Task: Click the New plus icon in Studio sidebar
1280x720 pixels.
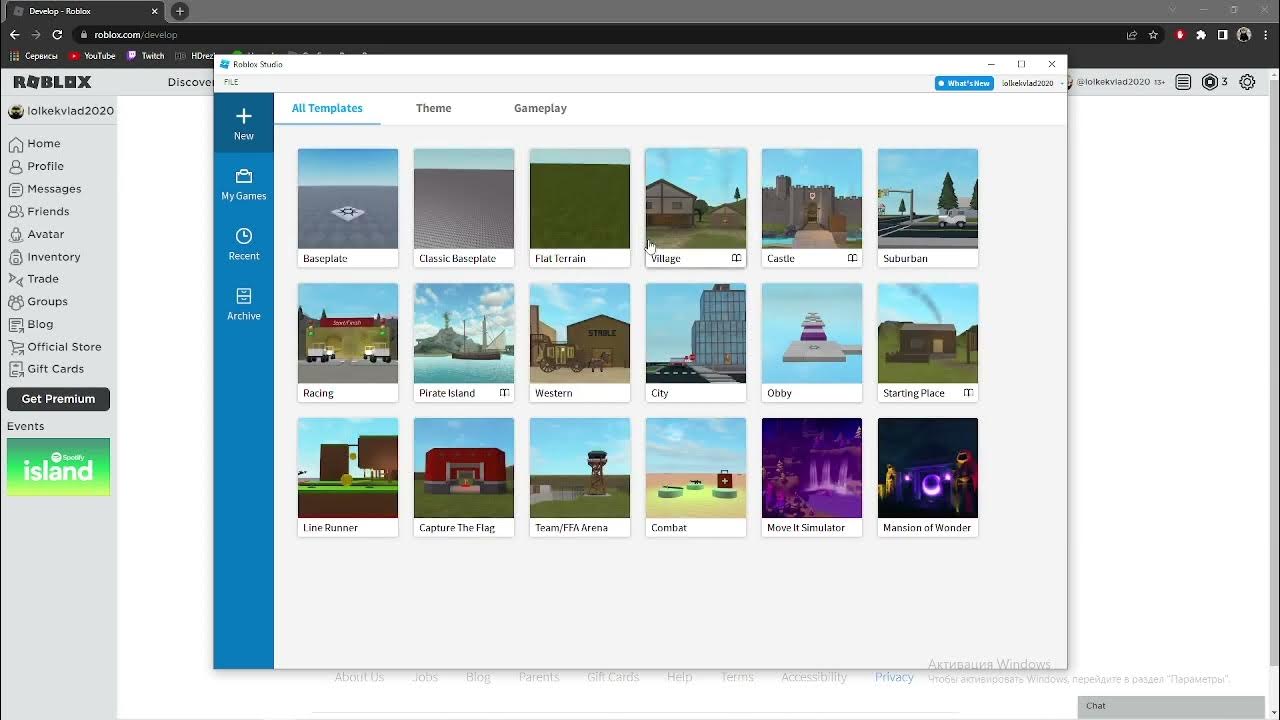Action: pos(244,116)
